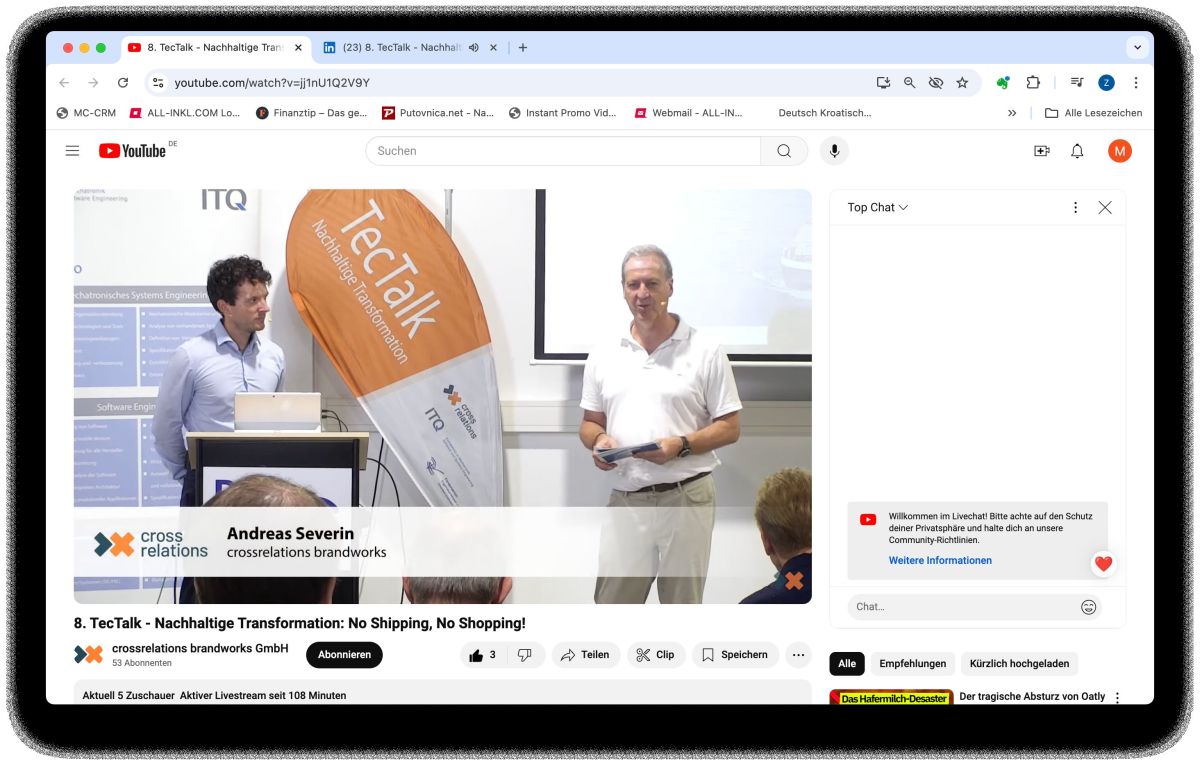Screen dimensions: 1200x765
Task: Select the Kürzlich hochgeladen chip
Action: tap(1019, 663)
